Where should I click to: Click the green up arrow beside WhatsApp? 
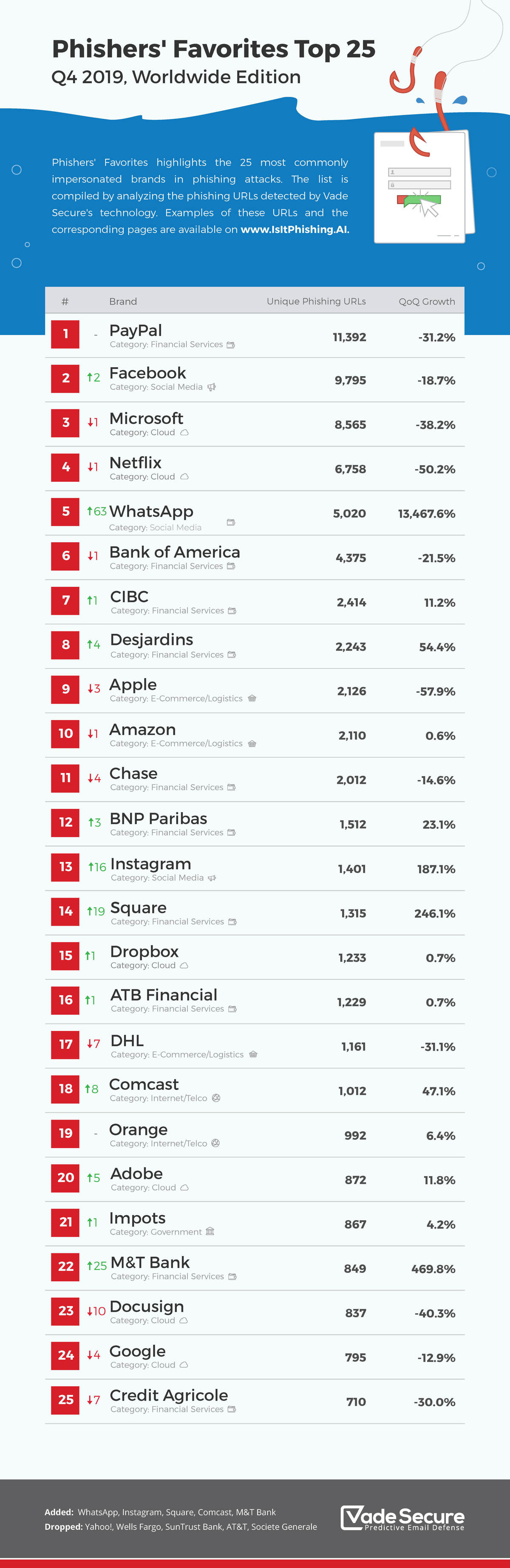click(90, 511)
